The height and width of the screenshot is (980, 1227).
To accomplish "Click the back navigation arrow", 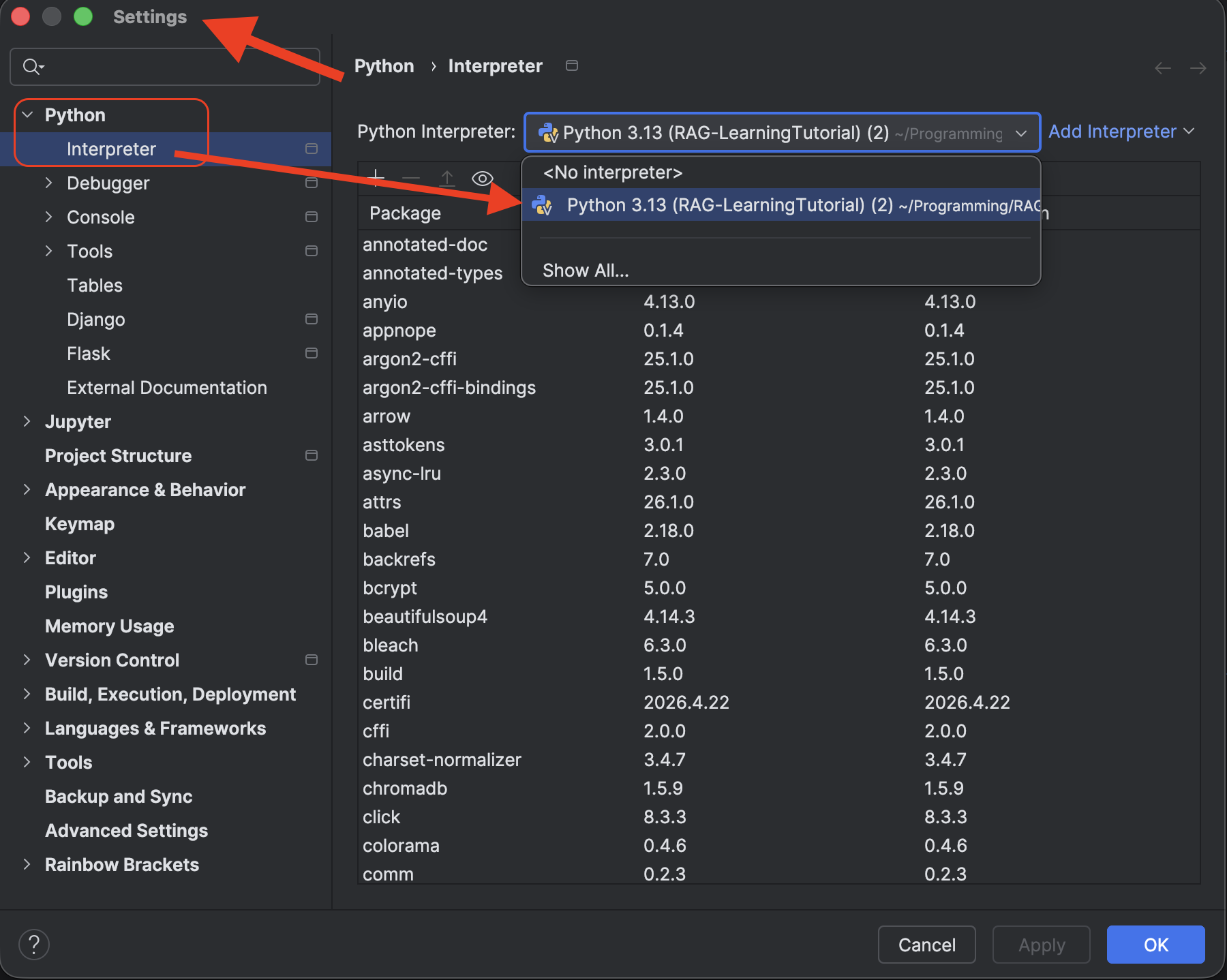I will [1163, 67].
